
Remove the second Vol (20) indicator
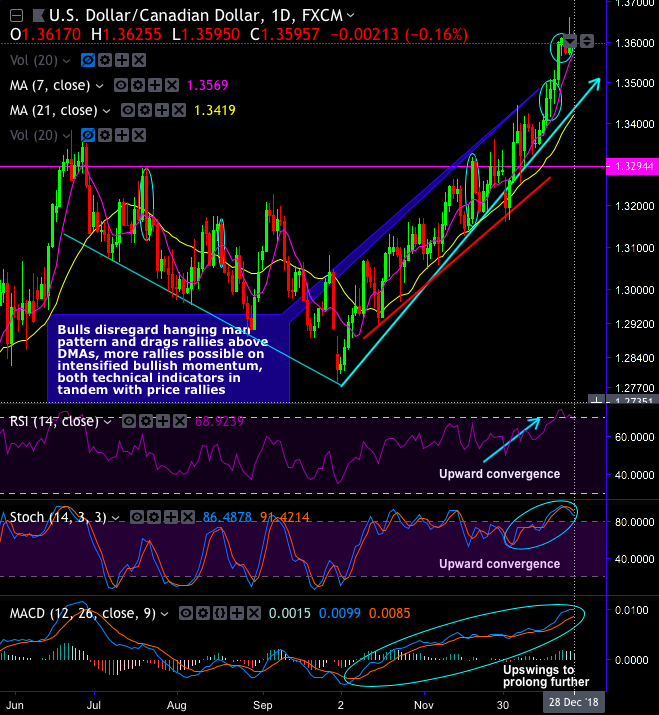(139, 135)
